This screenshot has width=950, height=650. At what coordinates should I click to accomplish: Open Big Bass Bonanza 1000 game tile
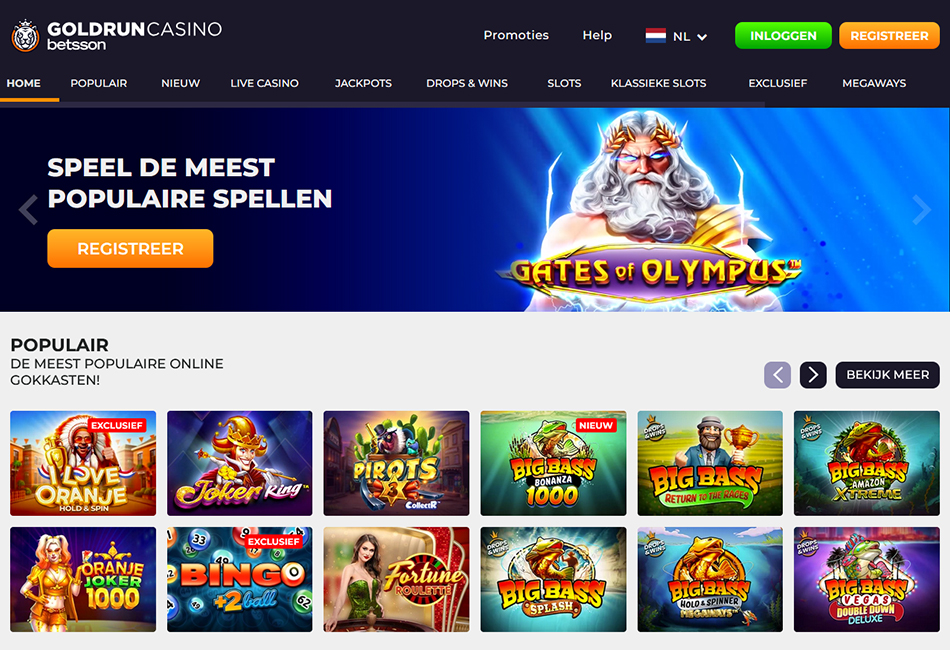pos(553,463)
